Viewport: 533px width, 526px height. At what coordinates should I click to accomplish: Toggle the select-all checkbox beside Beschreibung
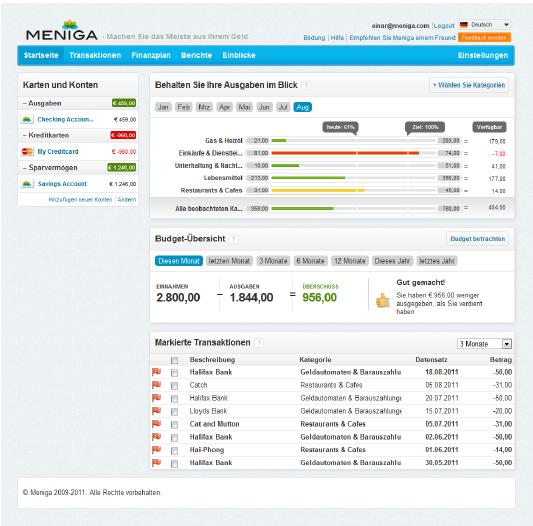174,360
